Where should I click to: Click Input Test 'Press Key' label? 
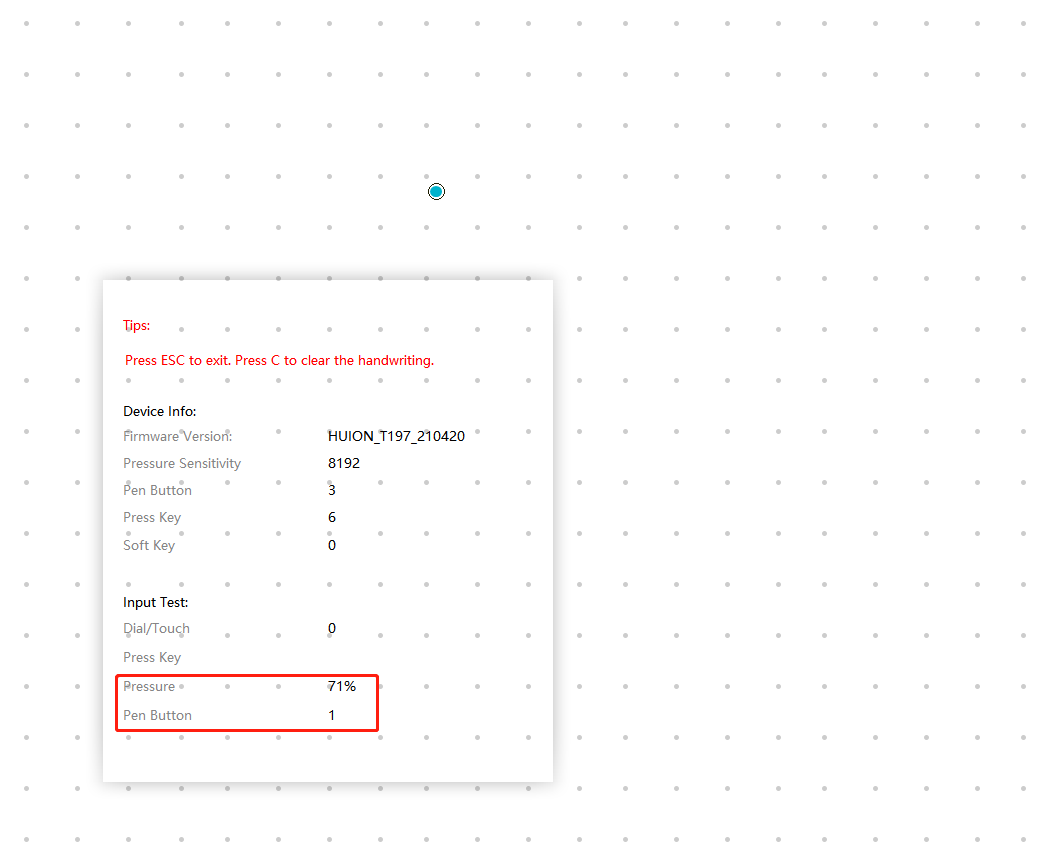pos(152,657)
